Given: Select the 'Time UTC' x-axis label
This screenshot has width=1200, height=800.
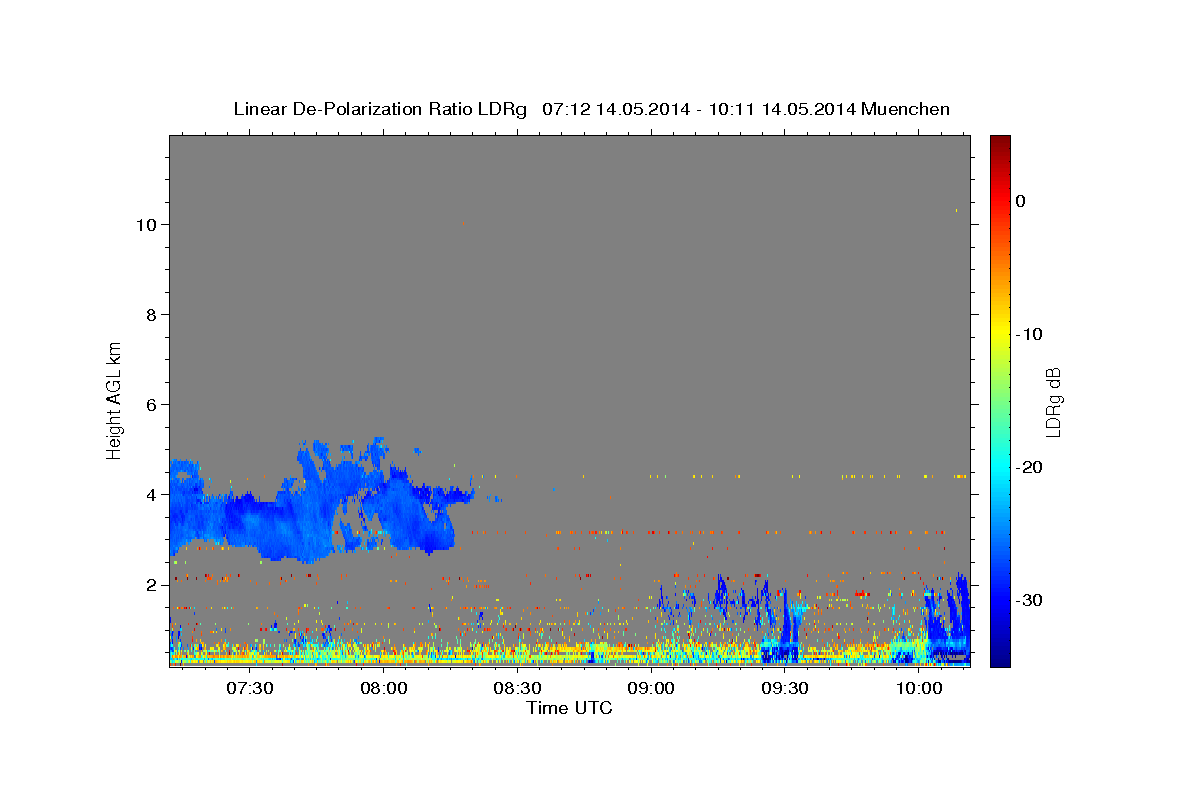Looking at the screenshot, I should tap(570, 708).
